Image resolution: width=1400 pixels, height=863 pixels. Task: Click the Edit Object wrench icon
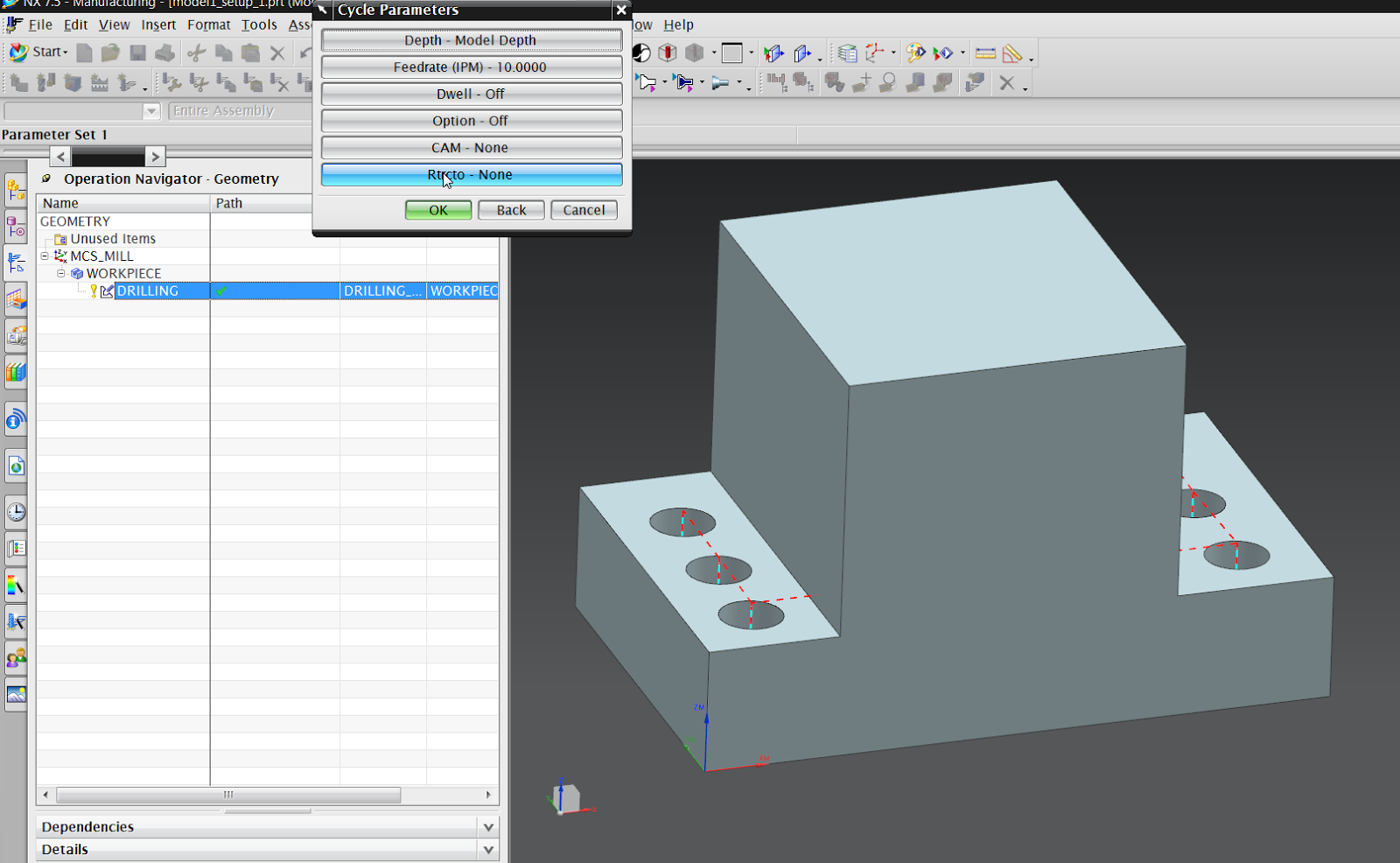(x=171, y=83)
